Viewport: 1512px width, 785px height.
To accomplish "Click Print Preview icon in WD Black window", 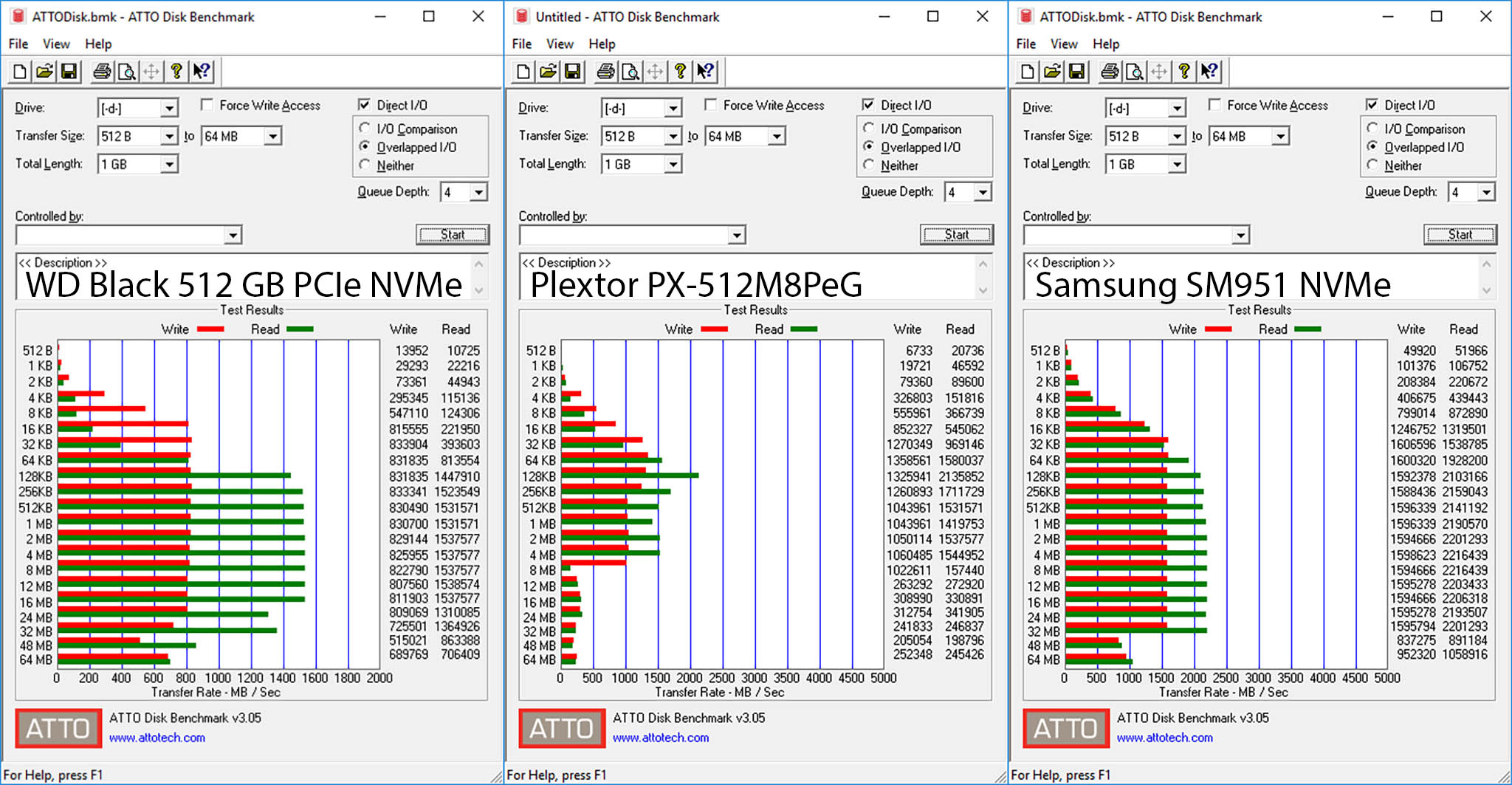I will coord(127,72).
